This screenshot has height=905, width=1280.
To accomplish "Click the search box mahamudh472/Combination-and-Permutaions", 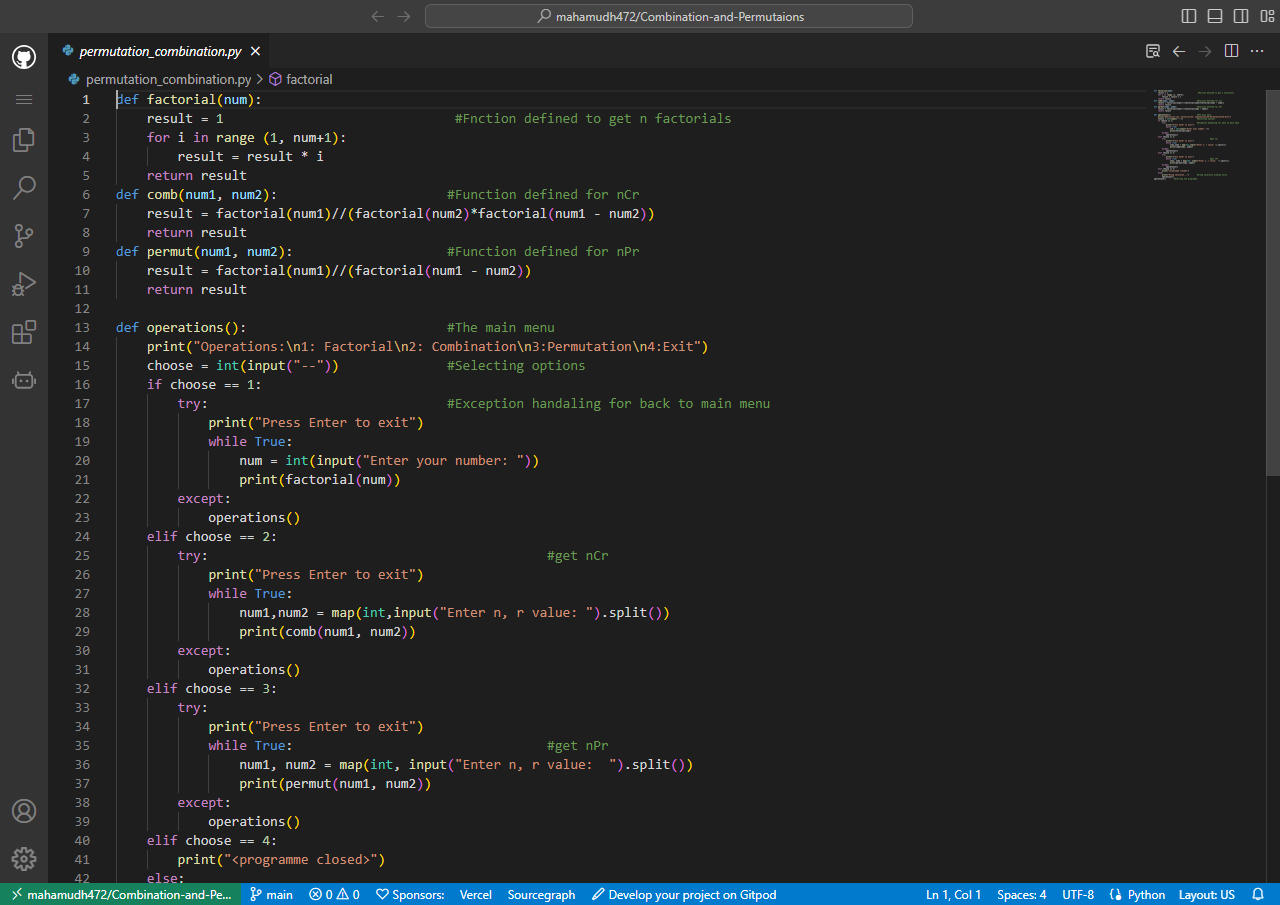I will tap(669, 16).
